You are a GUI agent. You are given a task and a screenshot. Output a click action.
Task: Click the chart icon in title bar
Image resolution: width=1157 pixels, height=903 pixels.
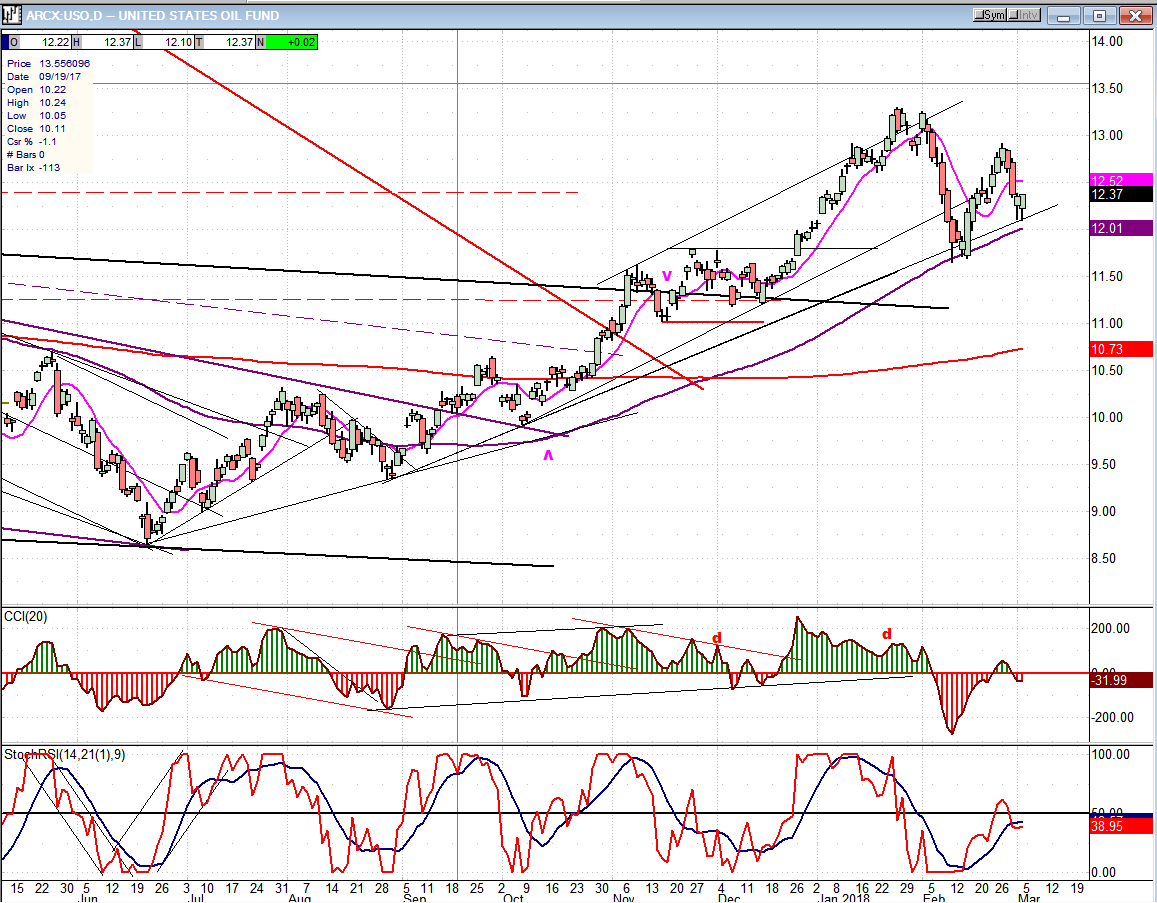tap(13, 15)
